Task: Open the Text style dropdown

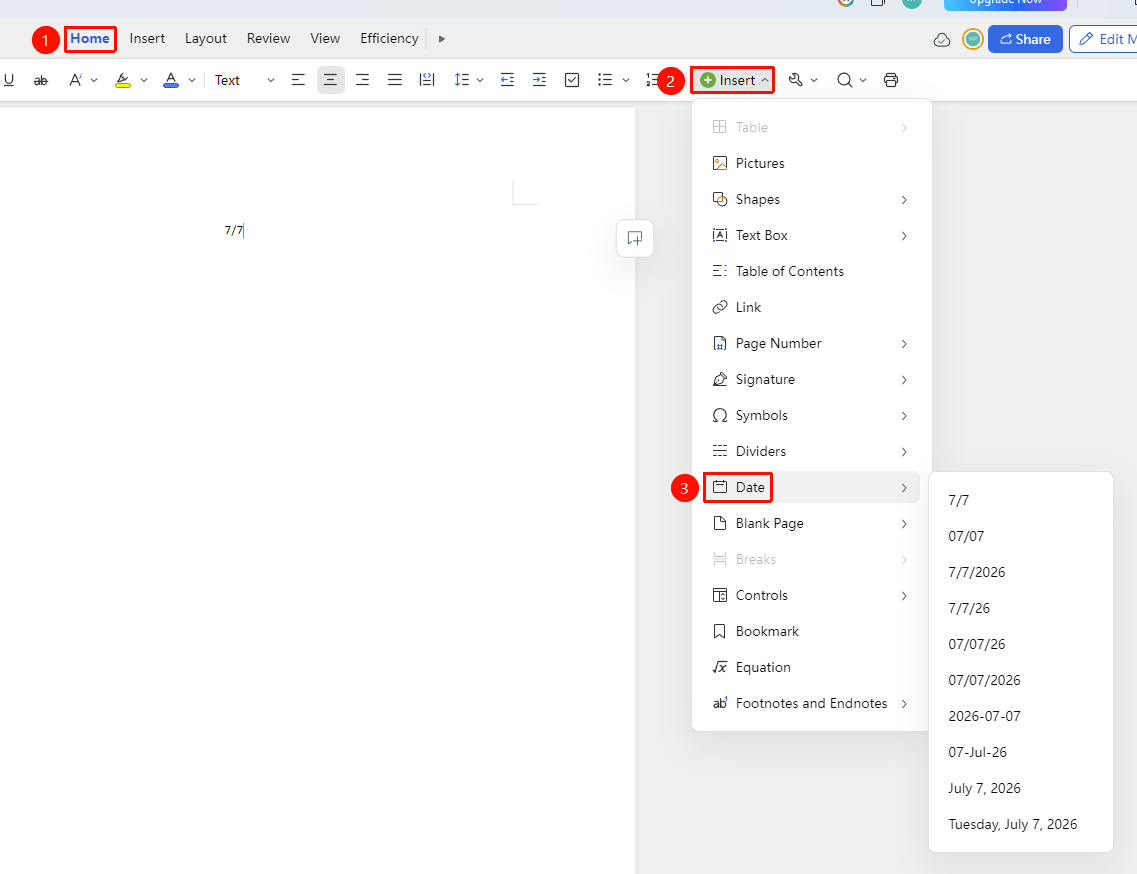Action: 244,80
